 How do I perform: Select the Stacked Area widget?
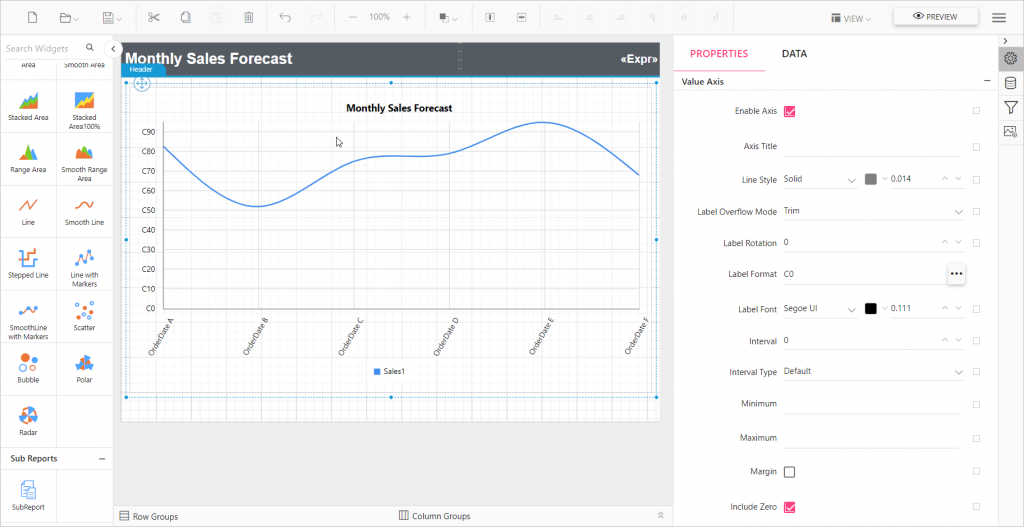tap(28, 106)
